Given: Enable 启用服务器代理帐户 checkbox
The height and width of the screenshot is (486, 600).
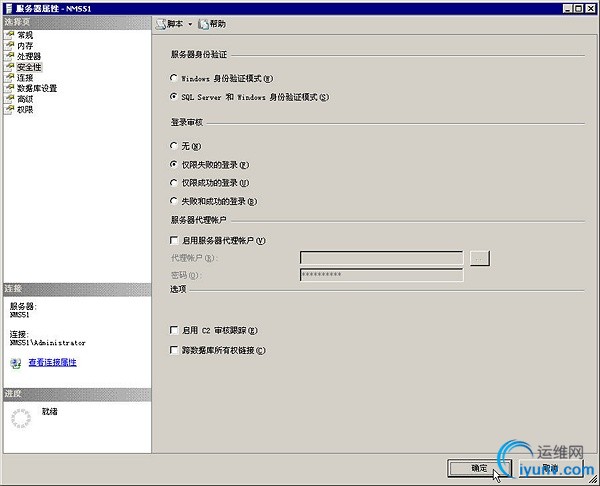Looking at the screenshot, I should tap(174, 240).
